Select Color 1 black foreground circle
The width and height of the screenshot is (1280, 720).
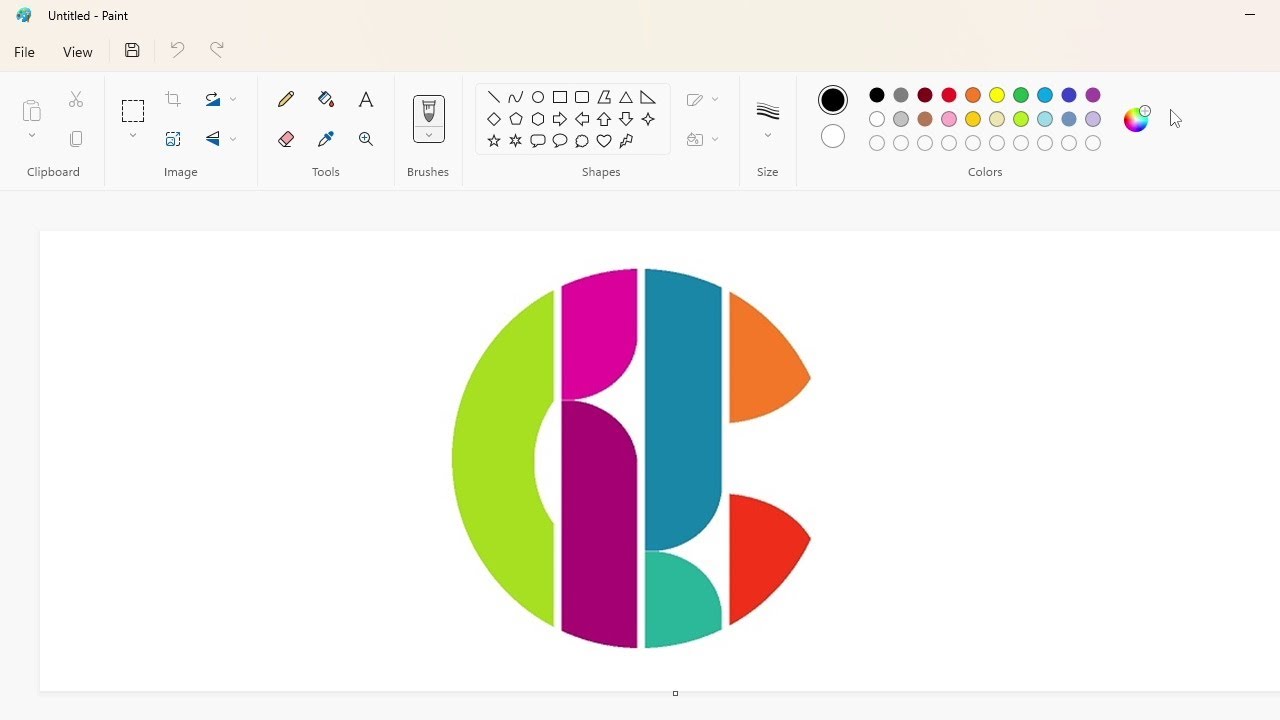[833, 100]
